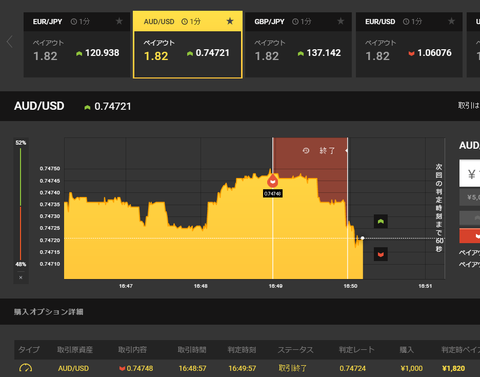Image resolution: width=480 pixels, height=377 pixels.
Task: Close the sentiment bar with the x icon
Action: 21,277
